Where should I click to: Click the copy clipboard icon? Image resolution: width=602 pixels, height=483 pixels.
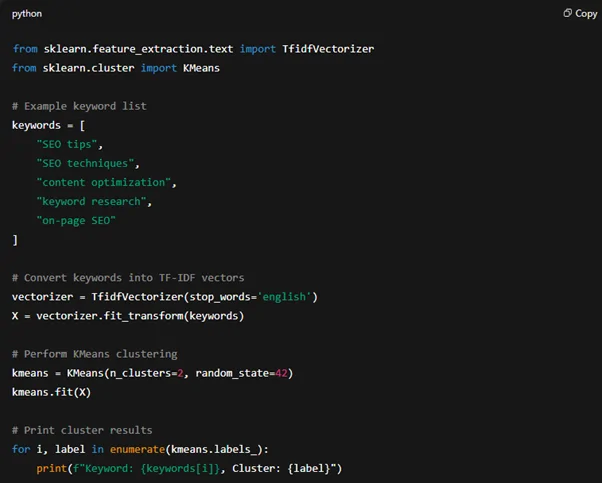567,13
